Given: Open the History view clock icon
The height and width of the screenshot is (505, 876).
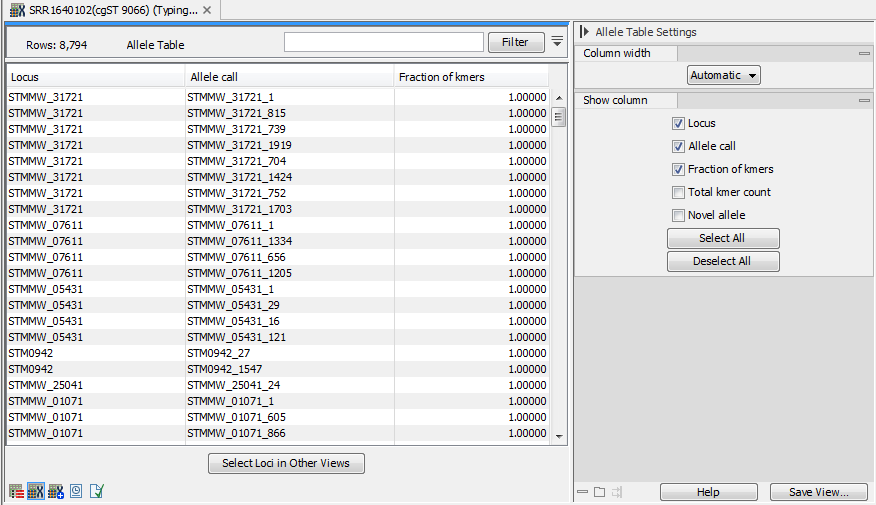Looking at the screenshot, I should tap(76, 491).
